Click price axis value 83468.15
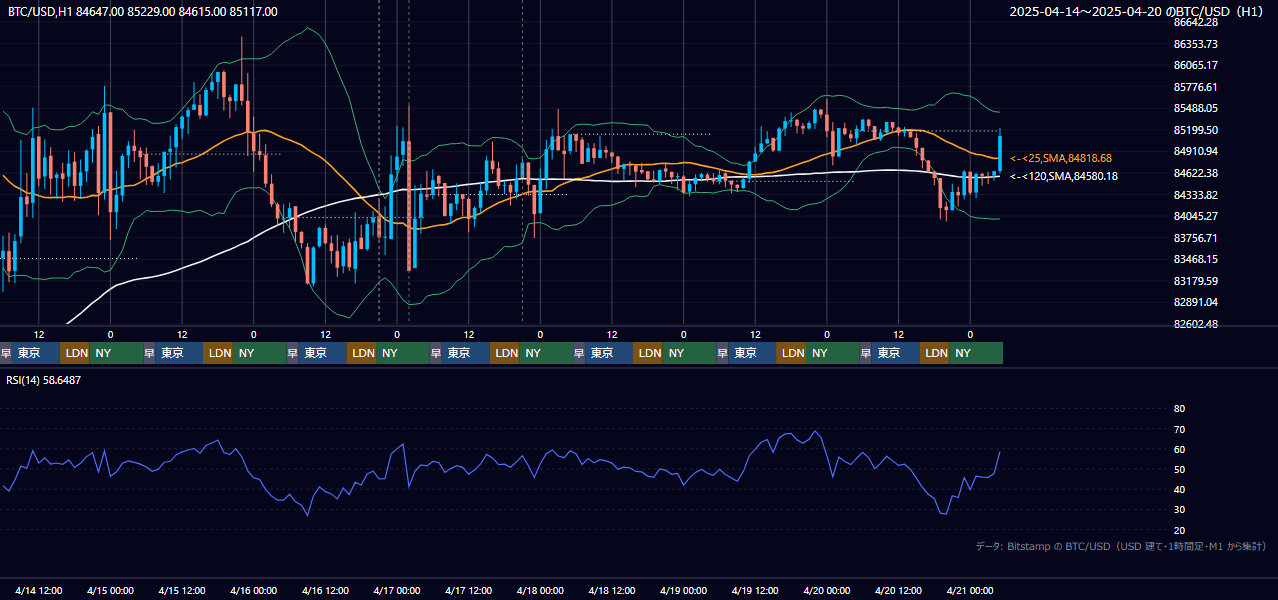Viewport: 1278px width, 600px height. pos(1196,259)
